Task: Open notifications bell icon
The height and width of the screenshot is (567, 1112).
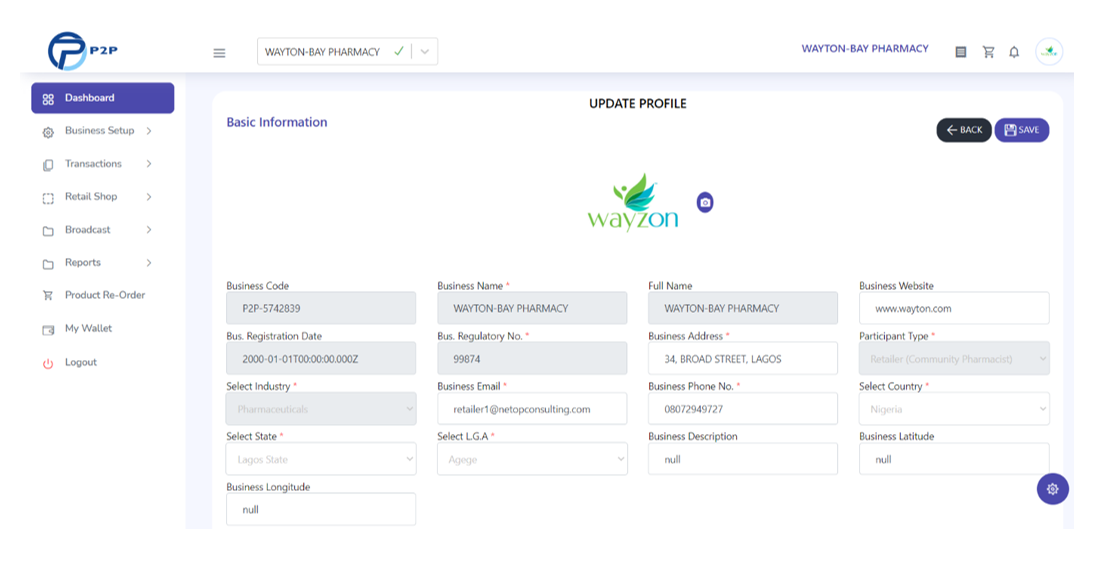Action: pyautogui.click(x=1014, y=52)
